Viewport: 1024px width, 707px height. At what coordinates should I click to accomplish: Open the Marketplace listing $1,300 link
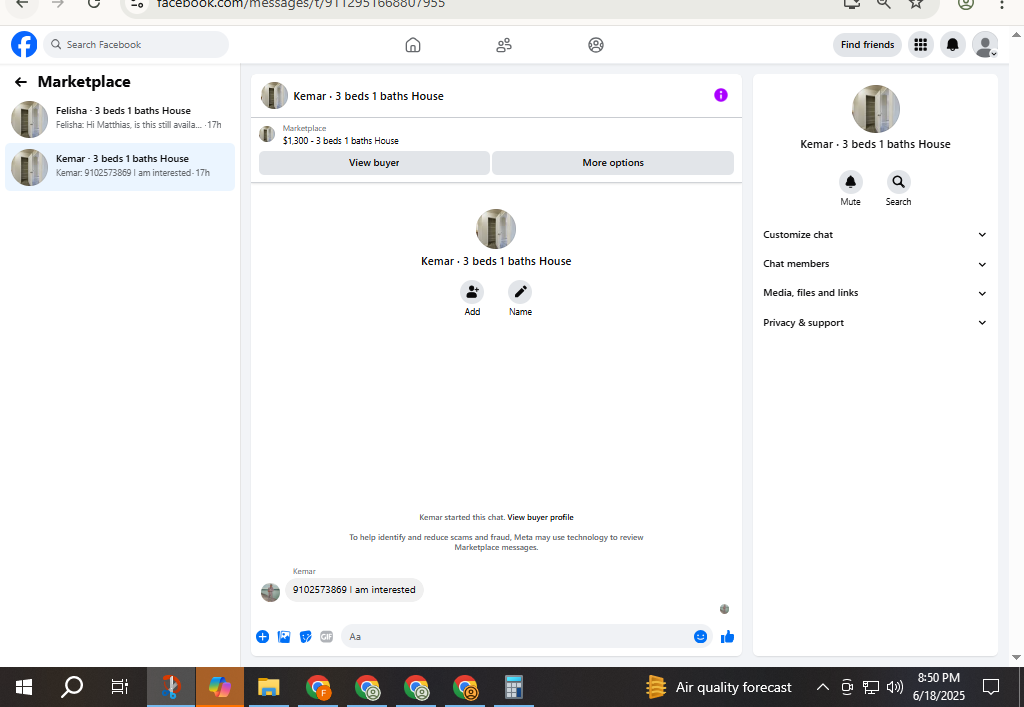[340, 140]
